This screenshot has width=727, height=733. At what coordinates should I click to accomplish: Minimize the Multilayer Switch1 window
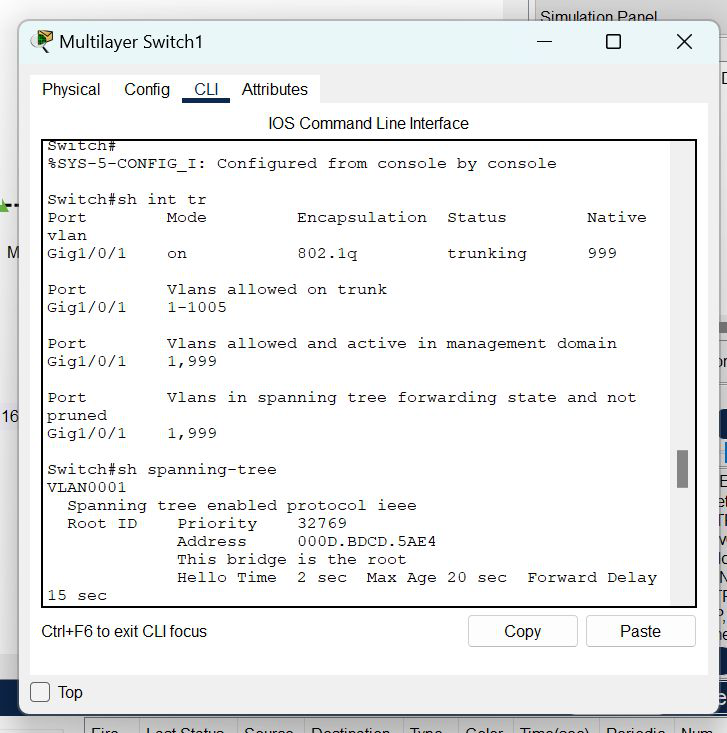[543, 41]
